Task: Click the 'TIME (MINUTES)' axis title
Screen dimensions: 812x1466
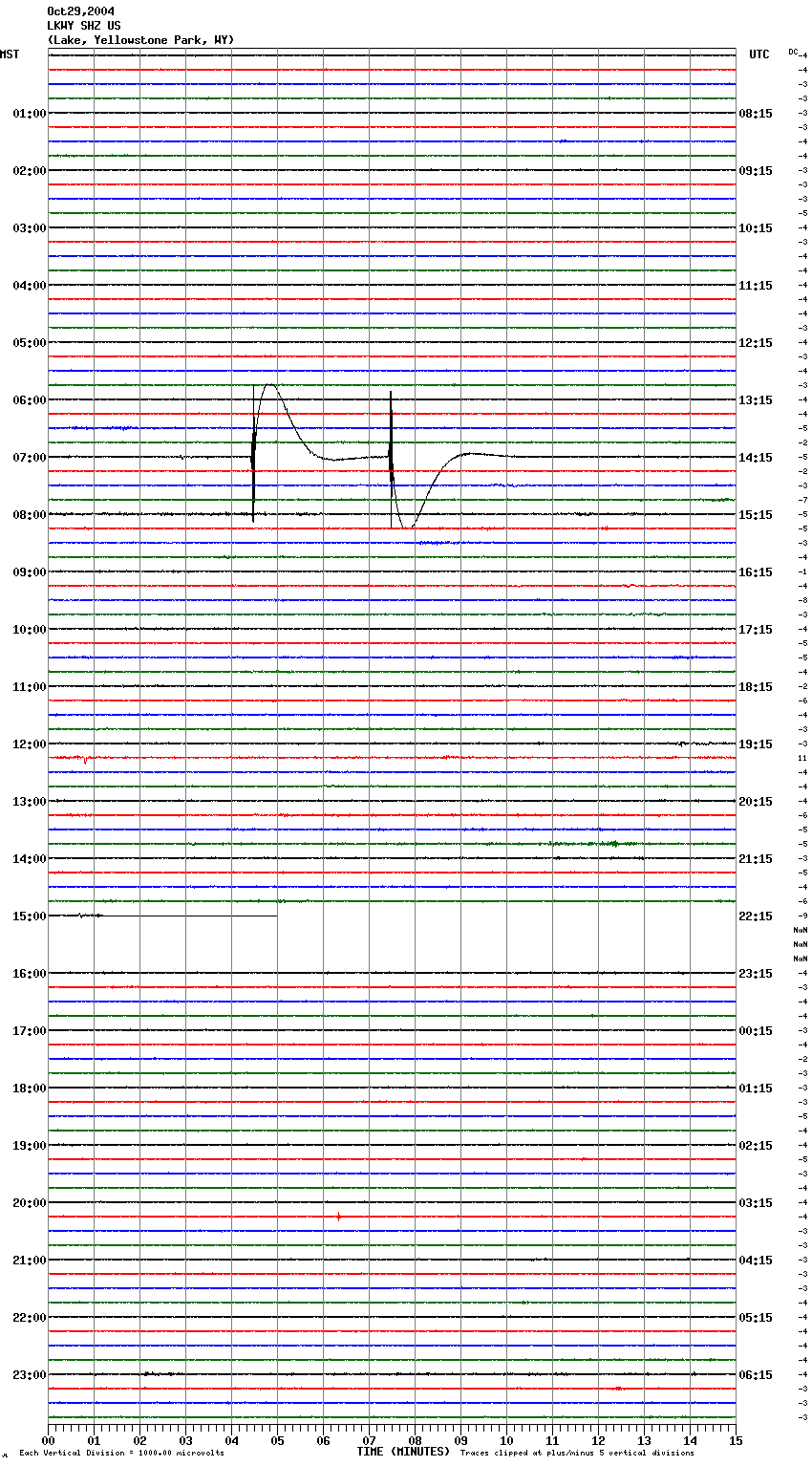Action: 403,1452
